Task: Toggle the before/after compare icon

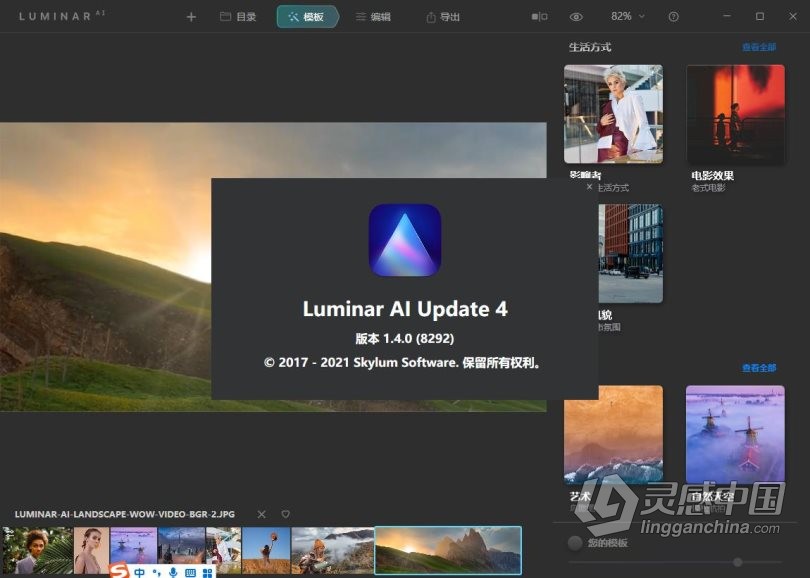Action: 539,17
